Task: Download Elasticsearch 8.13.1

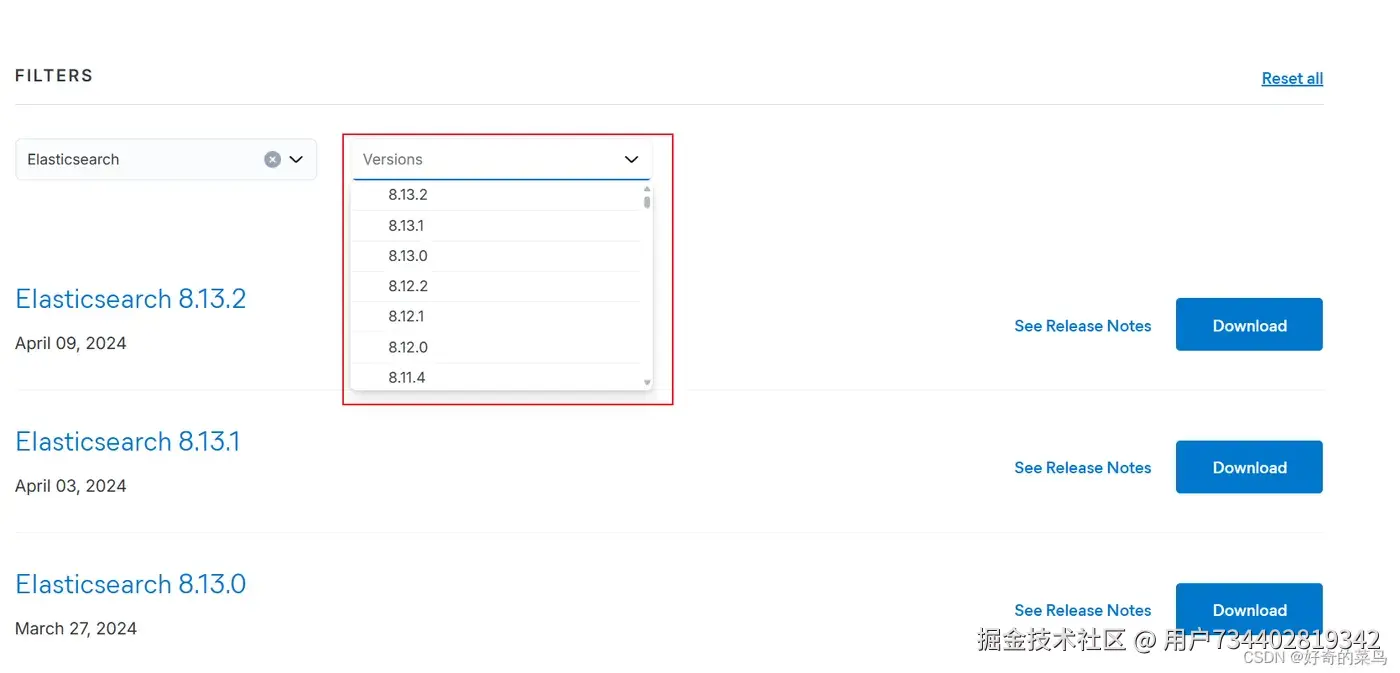Action: pos(1249,467)
